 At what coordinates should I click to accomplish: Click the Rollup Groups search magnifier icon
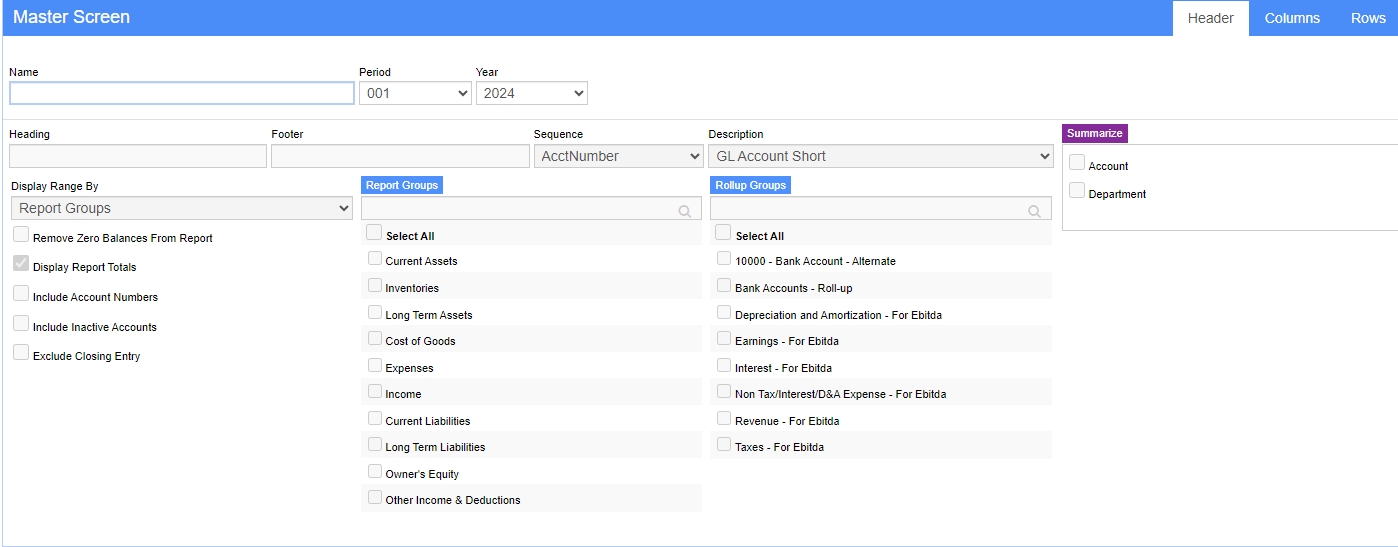[x=1035, y=211]
